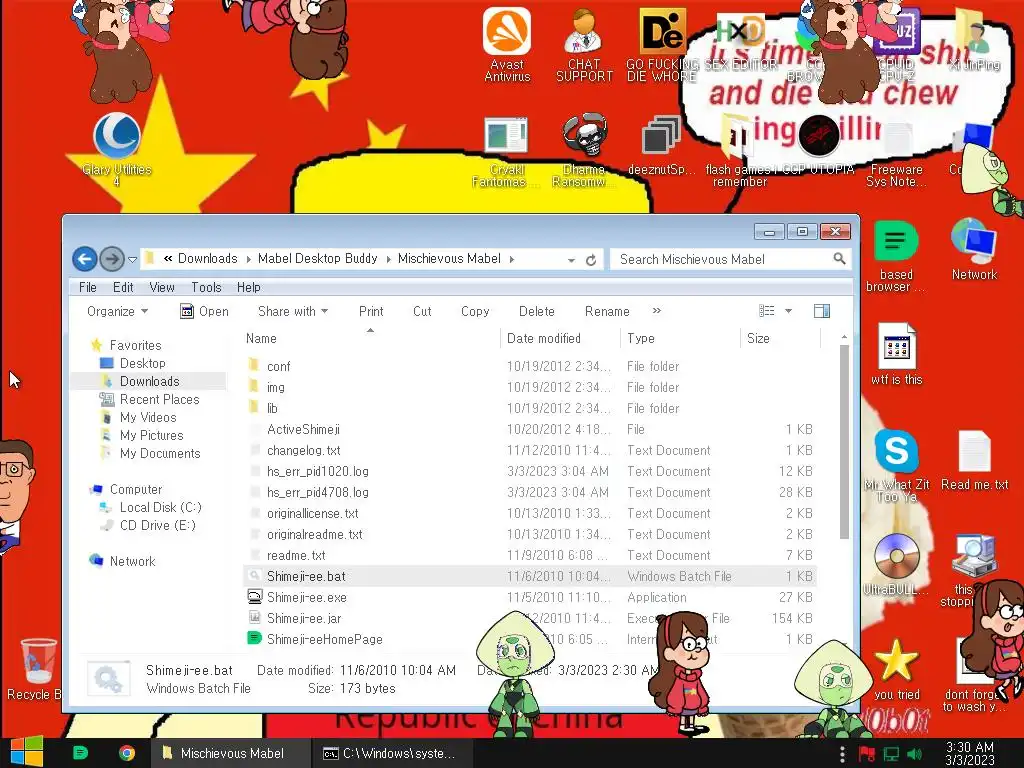The height and width of the screenshot is (768, 1024).
Task: Open the recent locations dropdown beside Forward
Action: 133,260
